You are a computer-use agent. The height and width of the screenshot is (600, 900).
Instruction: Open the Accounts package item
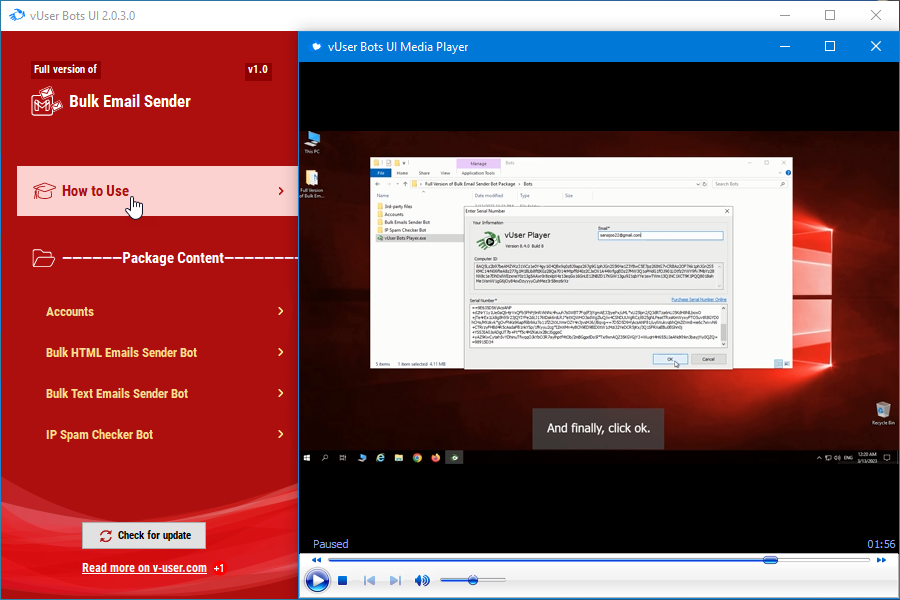click(69, 312)
